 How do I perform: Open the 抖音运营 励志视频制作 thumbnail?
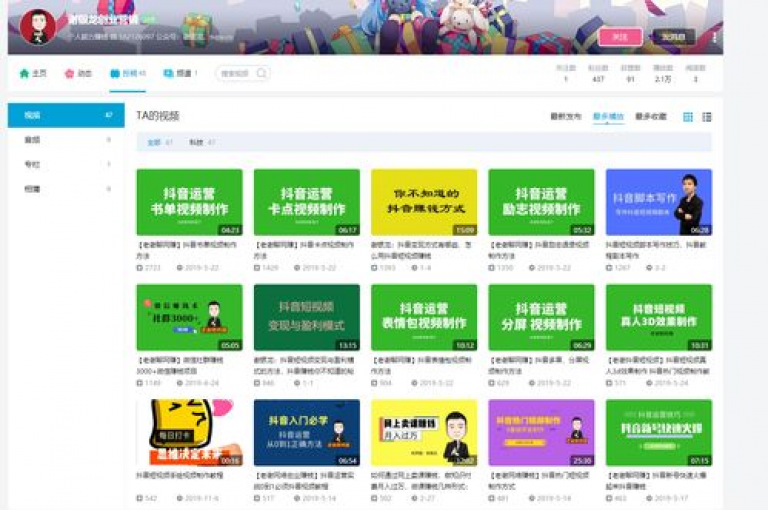(x=541, y=202)
